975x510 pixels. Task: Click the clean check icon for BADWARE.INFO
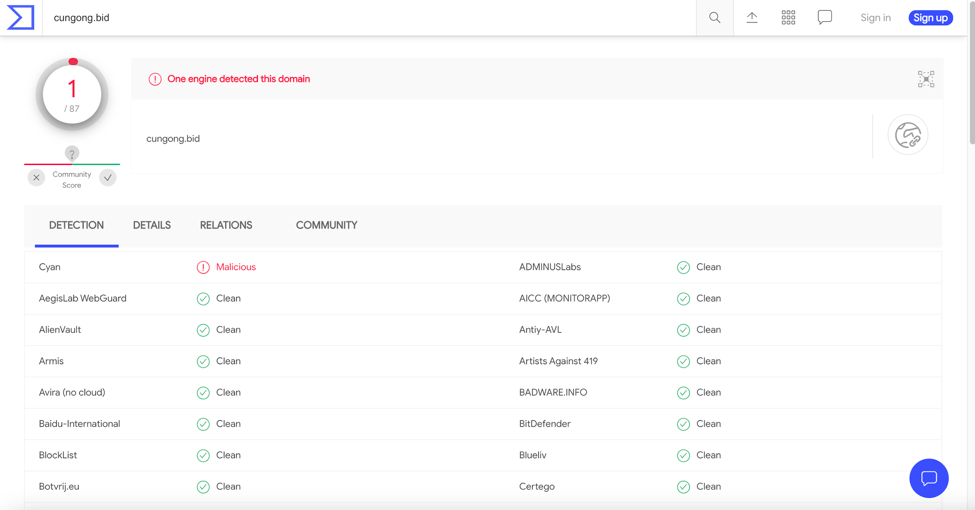[683, 392]
